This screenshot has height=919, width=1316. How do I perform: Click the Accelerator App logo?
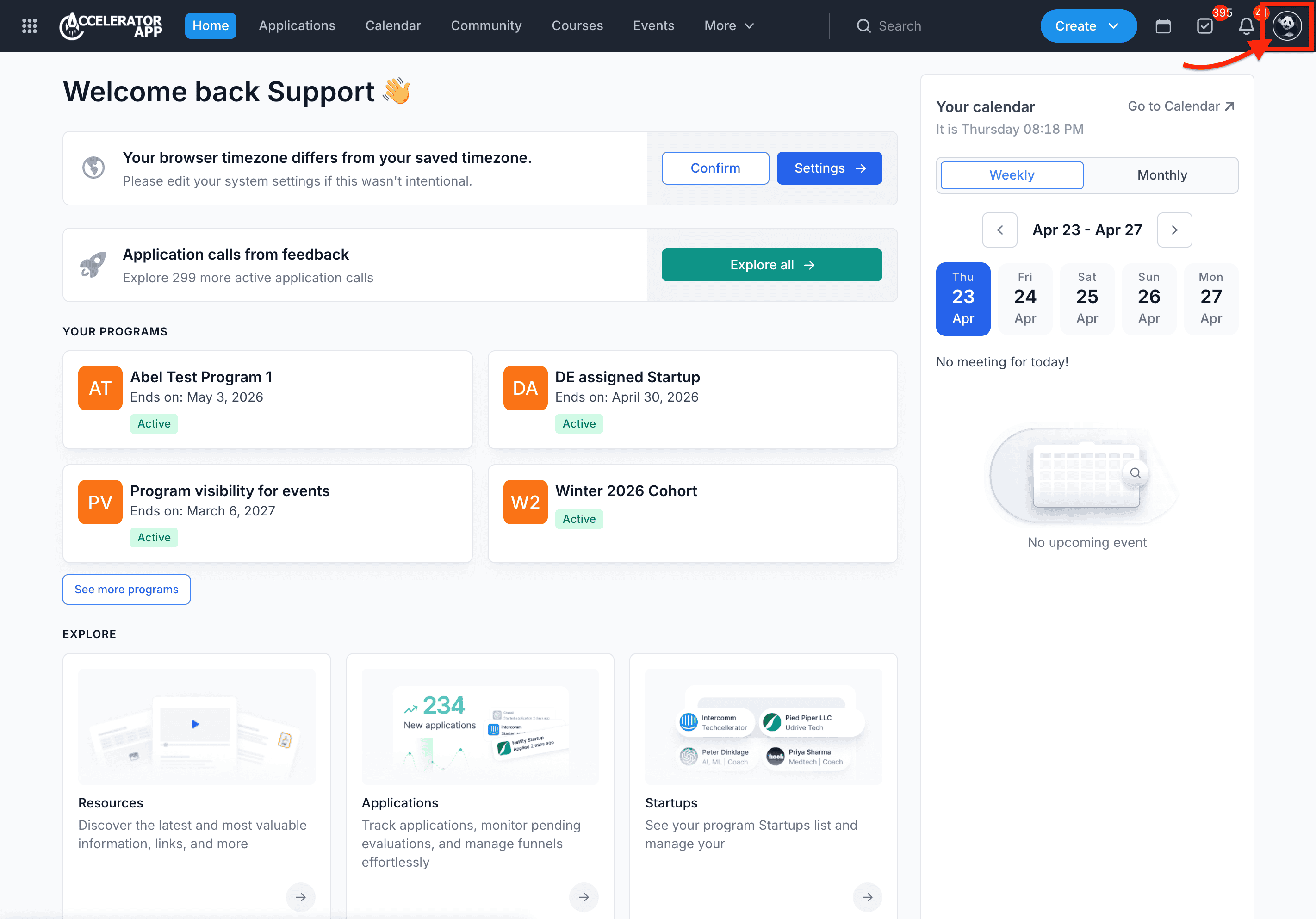111,26
